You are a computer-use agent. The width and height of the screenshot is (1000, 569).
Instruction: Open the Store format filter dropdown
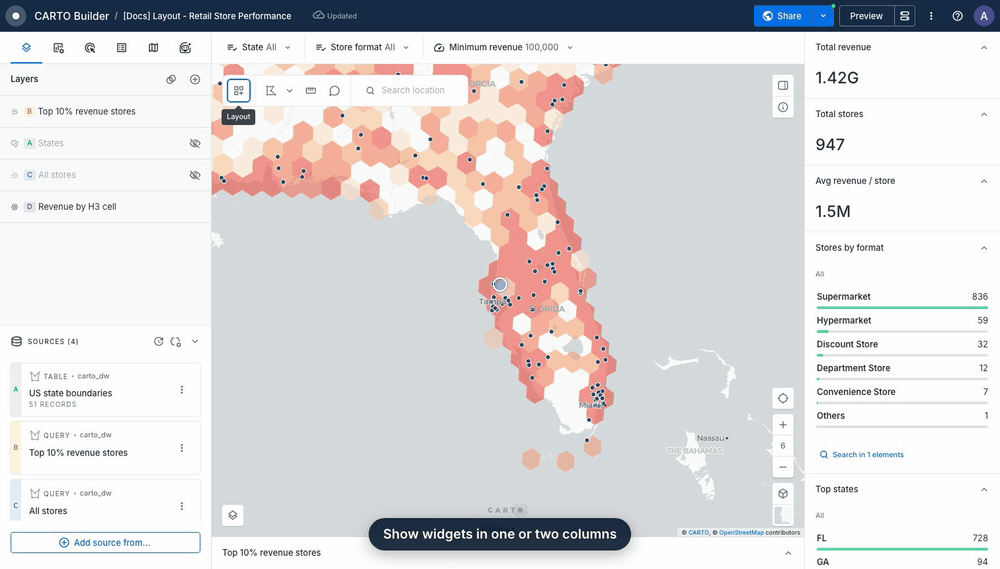coord(362,47)
